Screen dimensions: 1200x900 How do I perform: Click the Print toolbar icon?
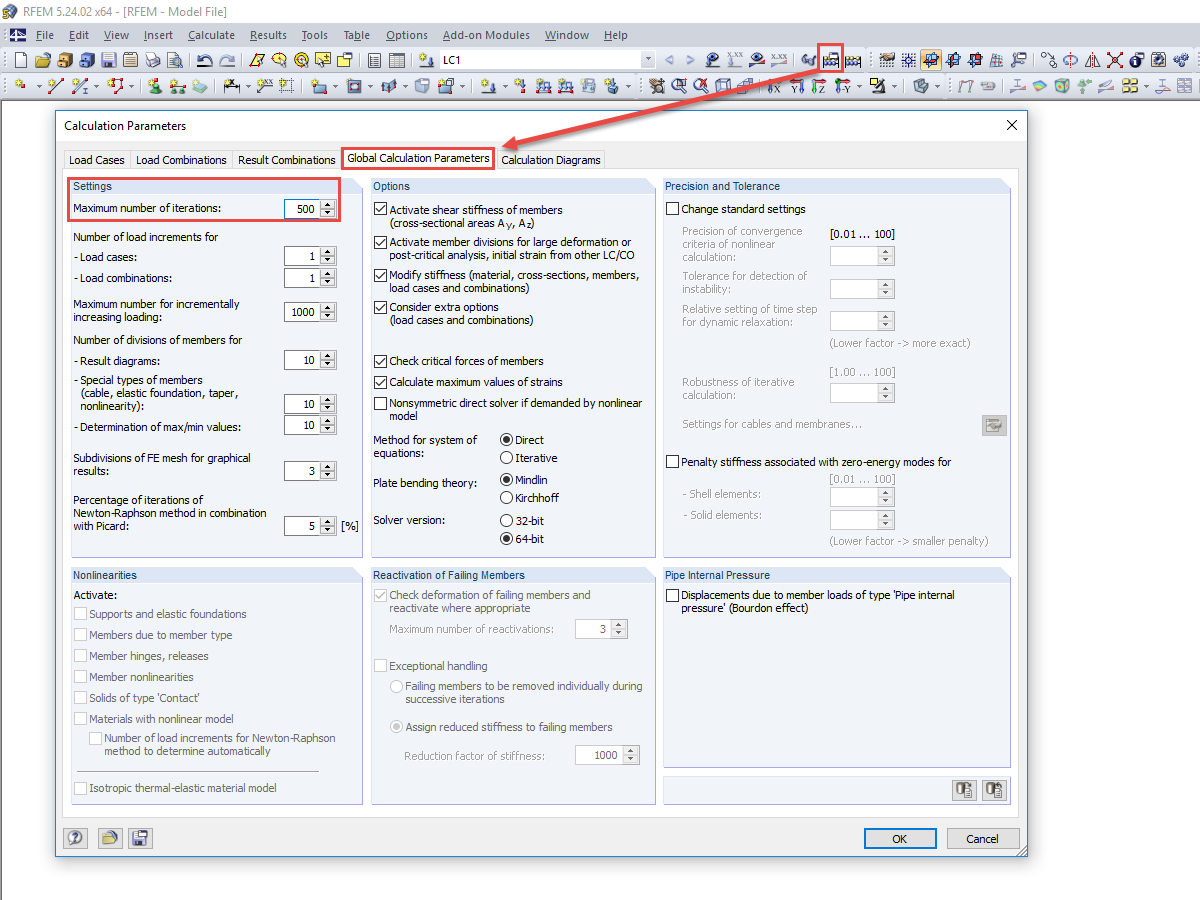pyautogui.click(x=153, y=60)
